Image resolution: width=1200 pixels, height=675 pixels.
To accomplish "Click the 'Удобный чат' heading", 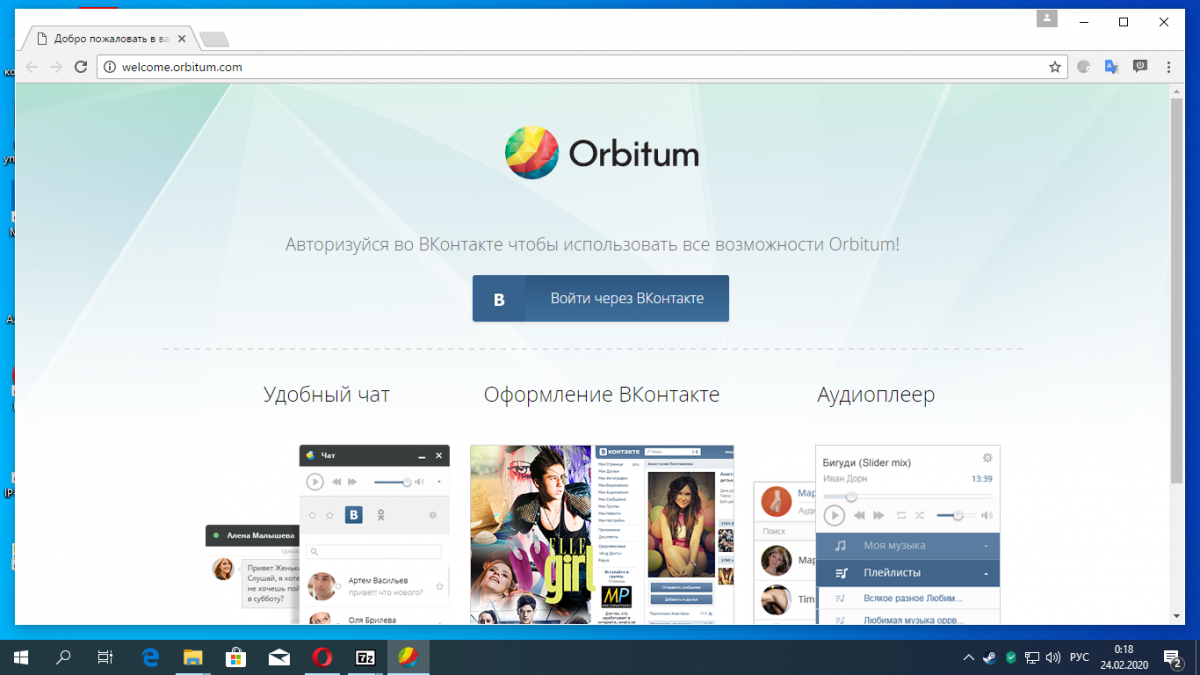I will point(326,395).
